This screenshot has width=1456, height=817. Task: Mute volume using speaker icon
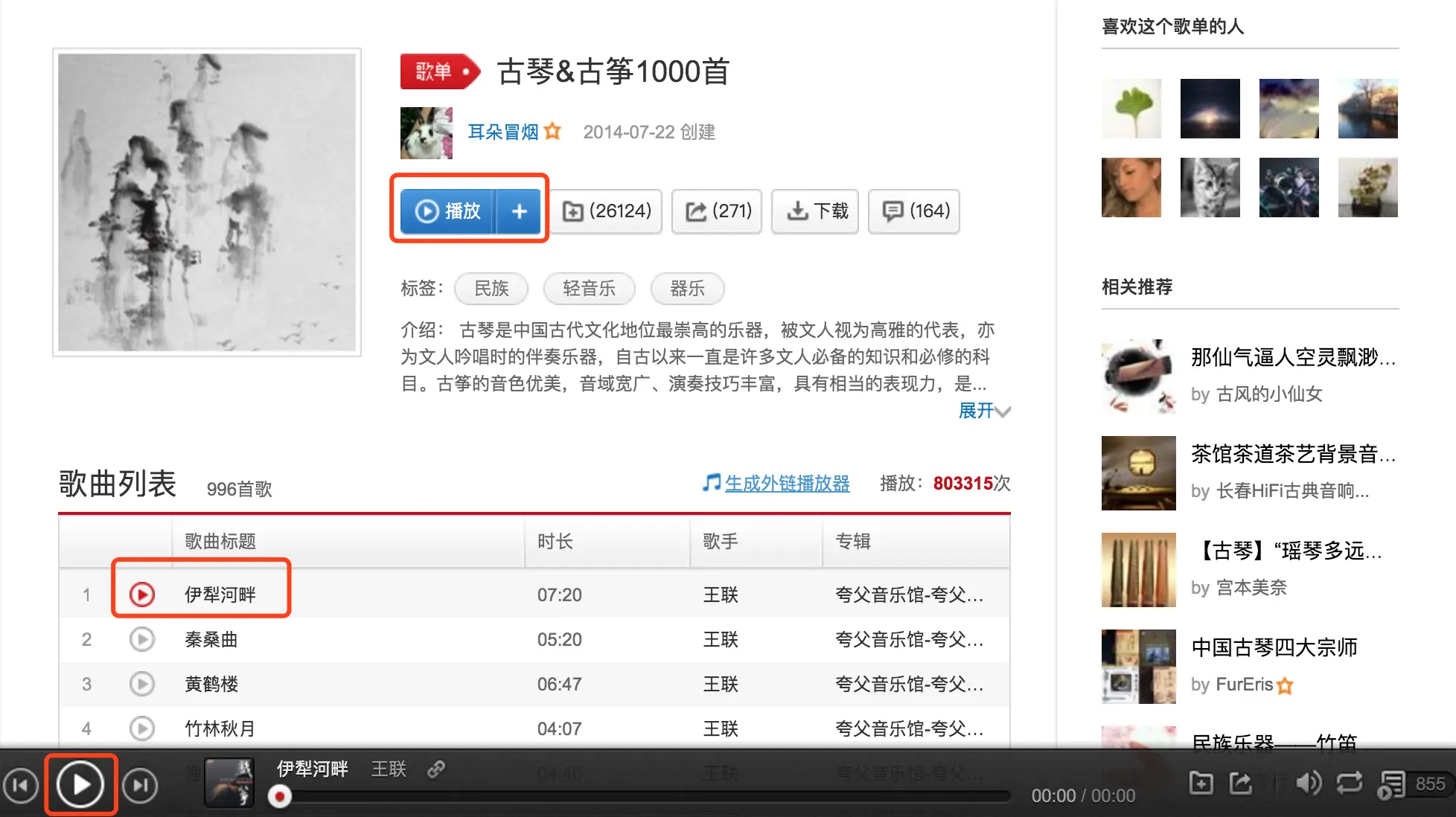pos(1308,783)
